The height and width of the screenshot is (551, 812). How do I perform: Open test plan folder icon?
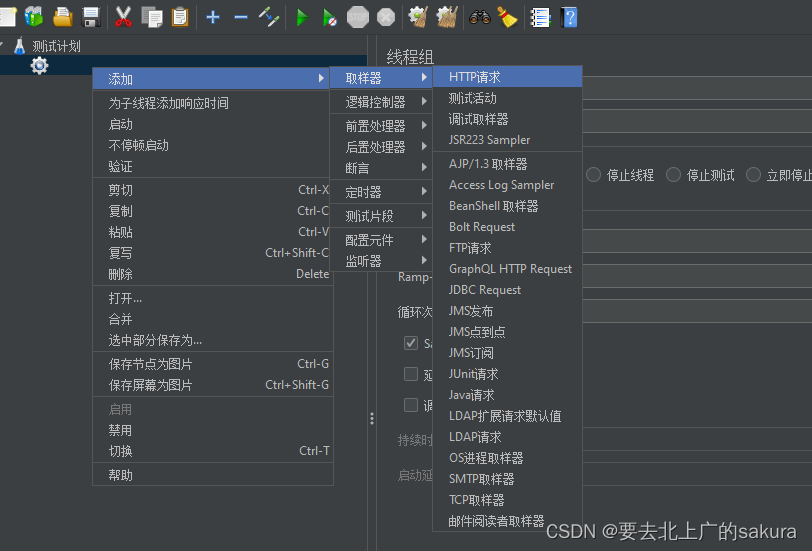[63, 17]
